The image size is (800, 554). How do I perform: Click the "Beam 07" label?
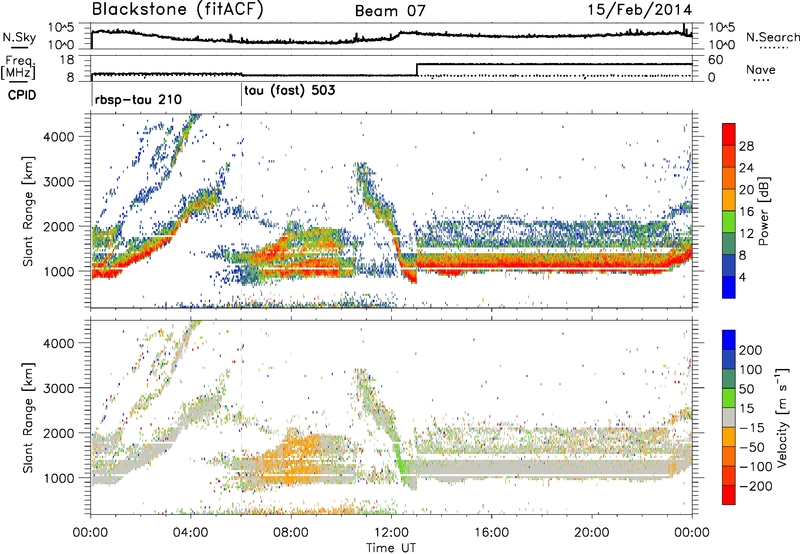point(390,11)
